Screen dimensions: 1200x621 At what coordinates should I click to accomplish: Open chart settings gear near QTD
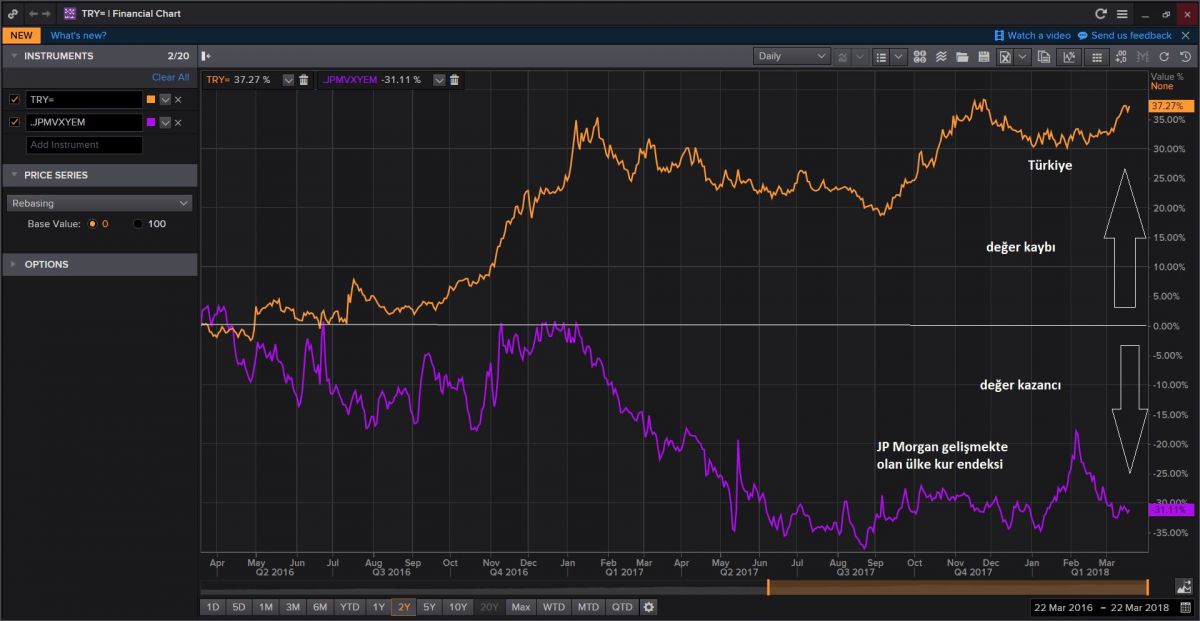pyautogui.click(x=648, y=606)
